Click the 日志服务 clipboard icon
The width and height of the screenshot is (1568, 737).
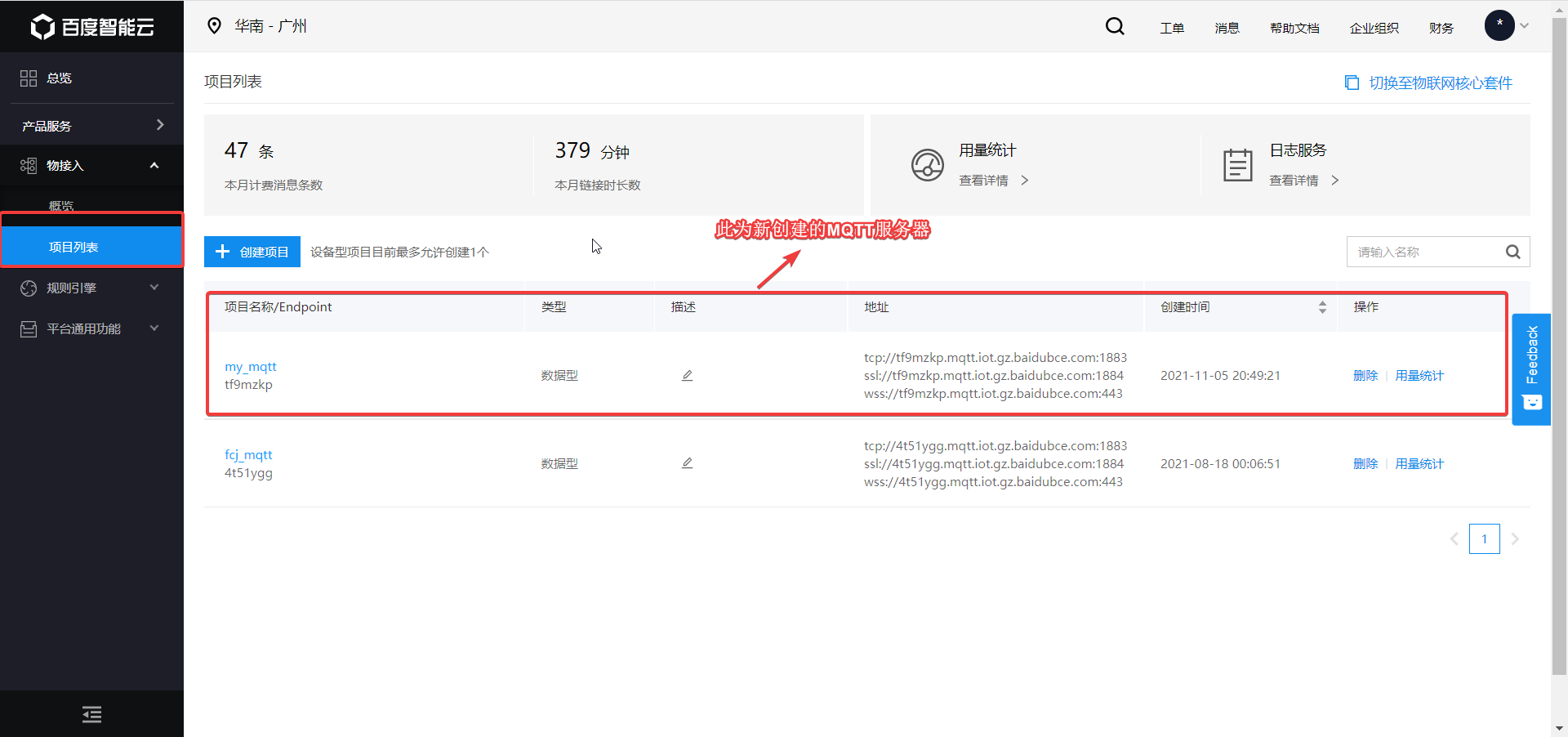point(1238,165)
